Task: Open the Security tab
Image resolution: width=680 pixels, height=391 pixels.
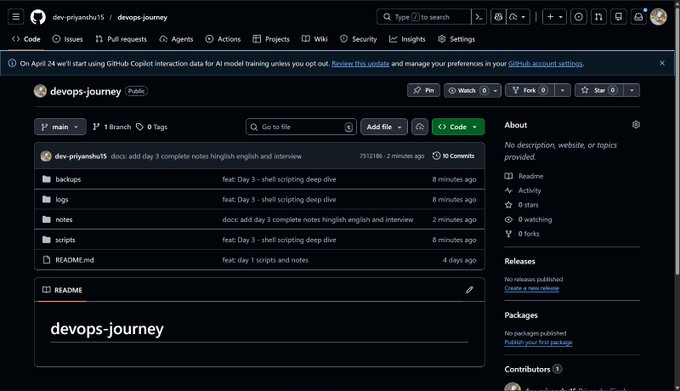Action: click(358, 39)
